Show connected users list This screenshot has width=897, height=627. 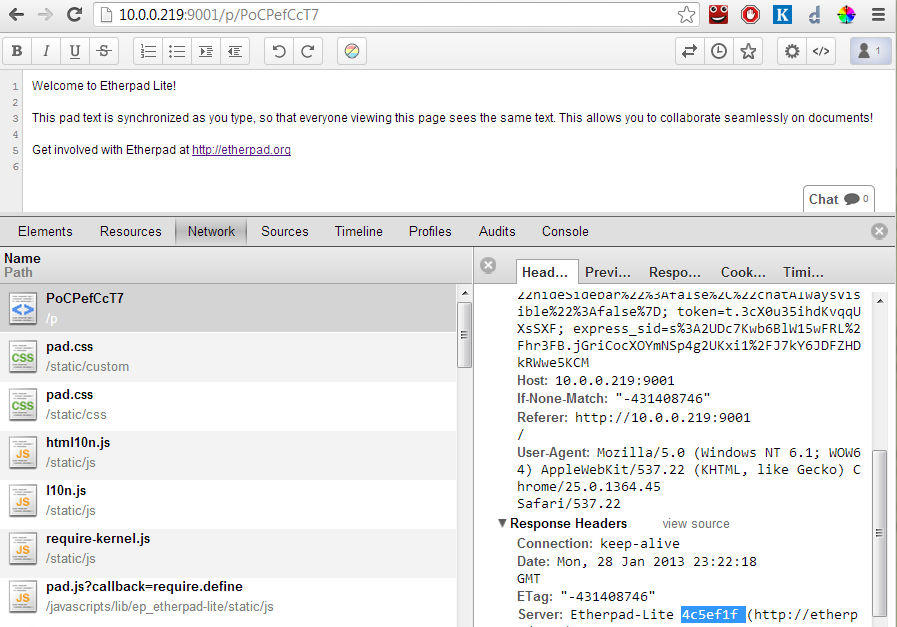[x=870, y=51]
